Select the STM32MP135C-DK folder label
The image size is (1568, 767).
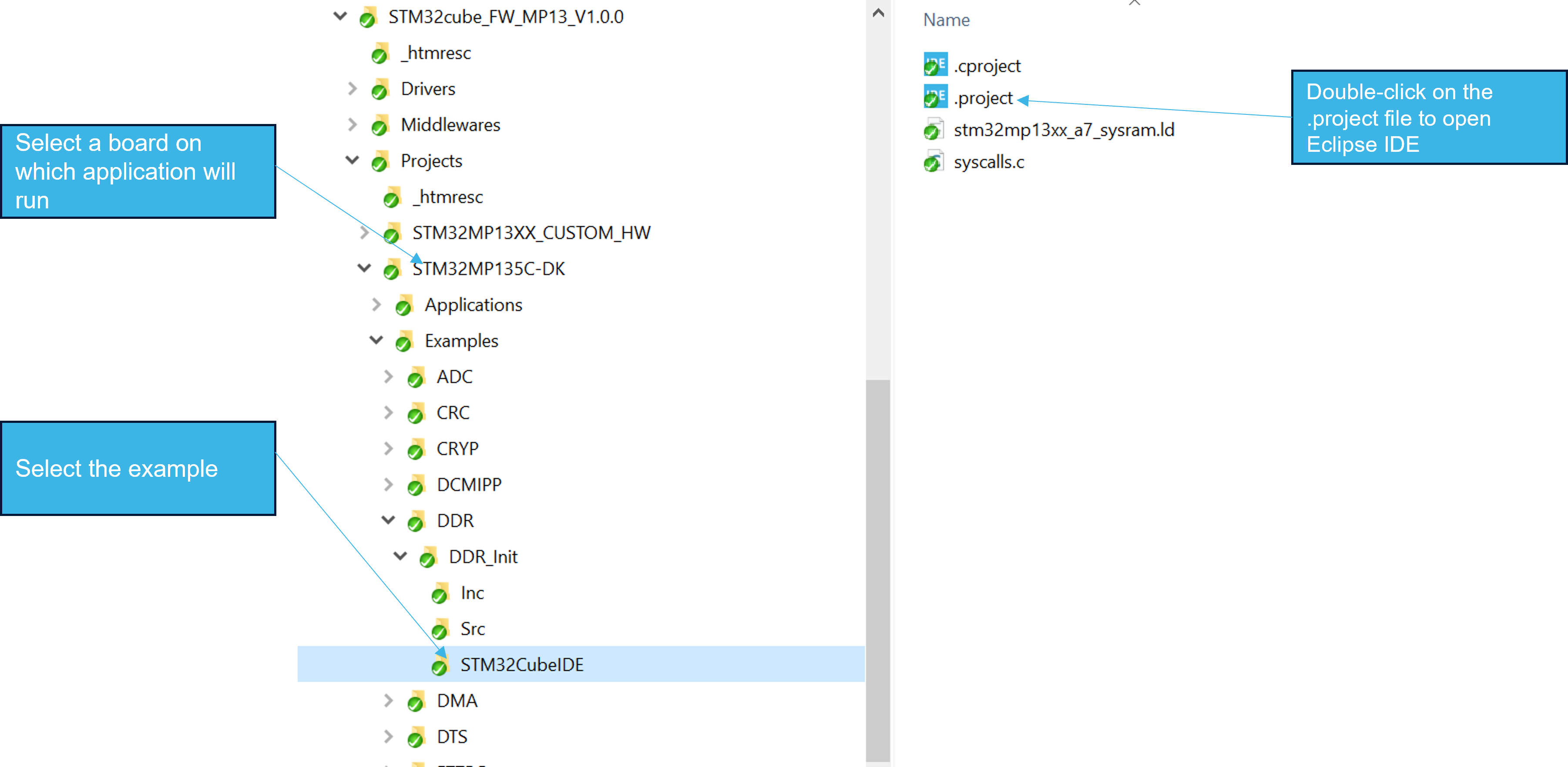488,268
